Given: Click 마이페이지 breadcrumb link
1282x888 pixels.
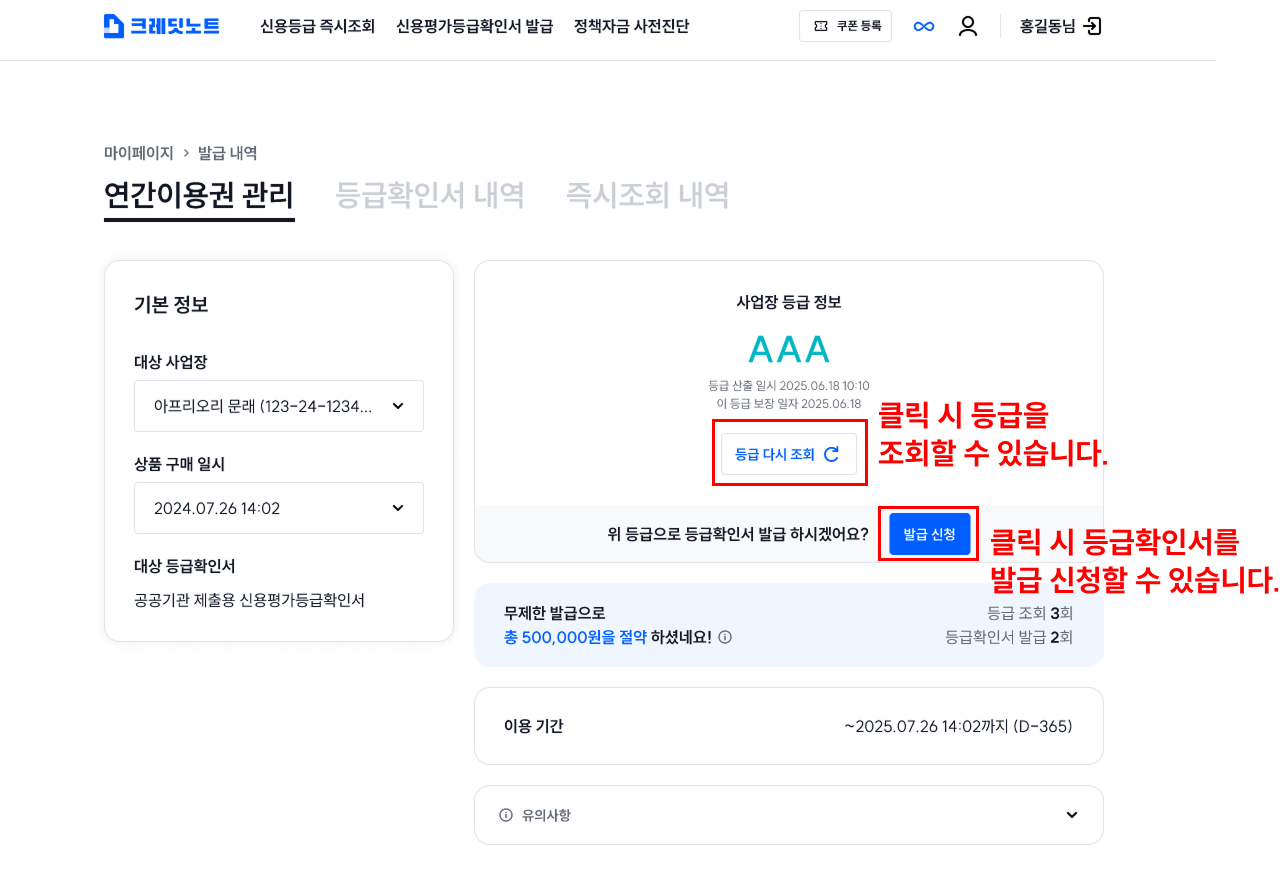Looking at the screenshot, I should (x=139, y=153).
